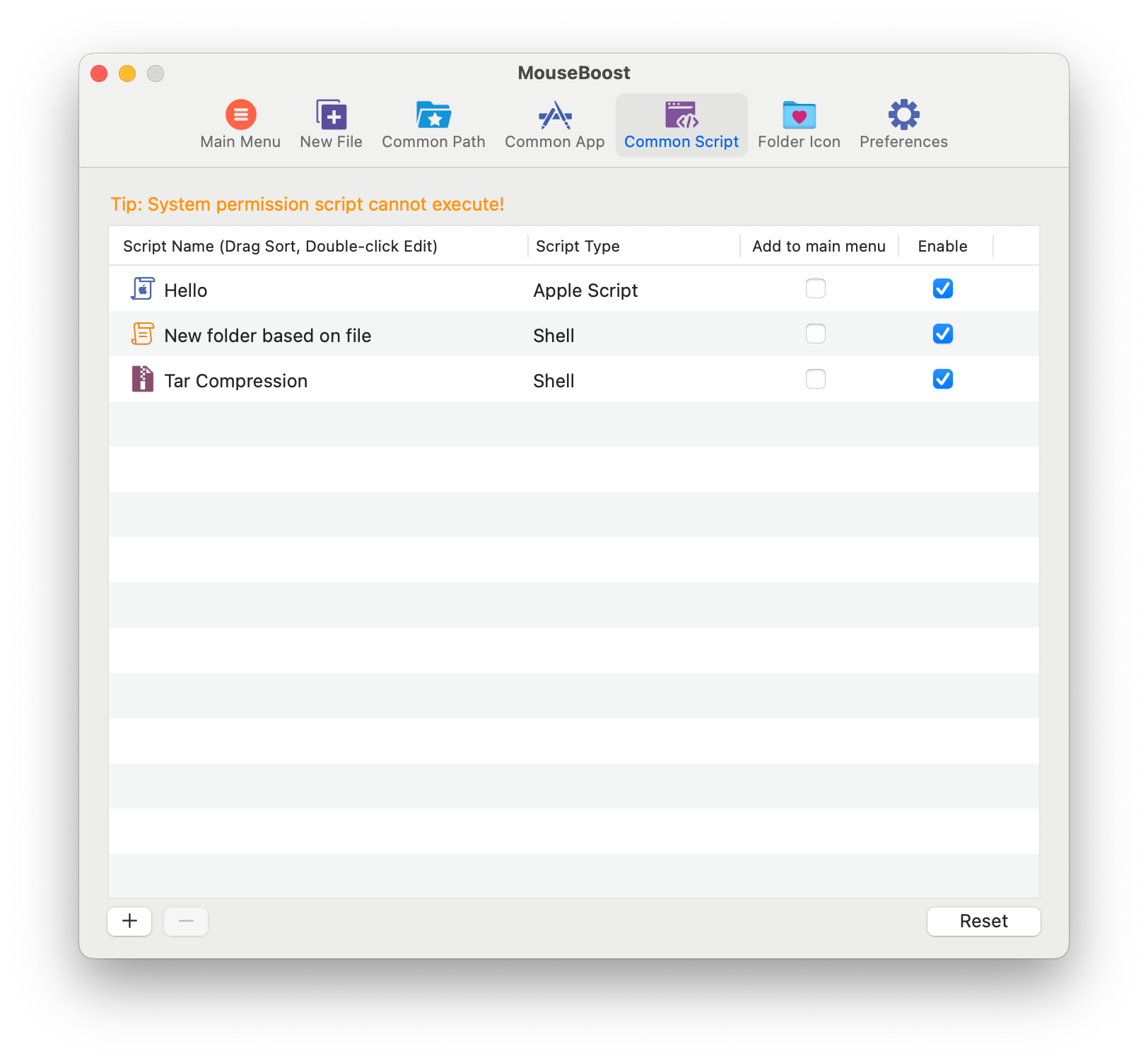This screenshot has height=1063, width=1148.
Task: Click the New folder based on file script icon
Action: (x=143, y=334)
